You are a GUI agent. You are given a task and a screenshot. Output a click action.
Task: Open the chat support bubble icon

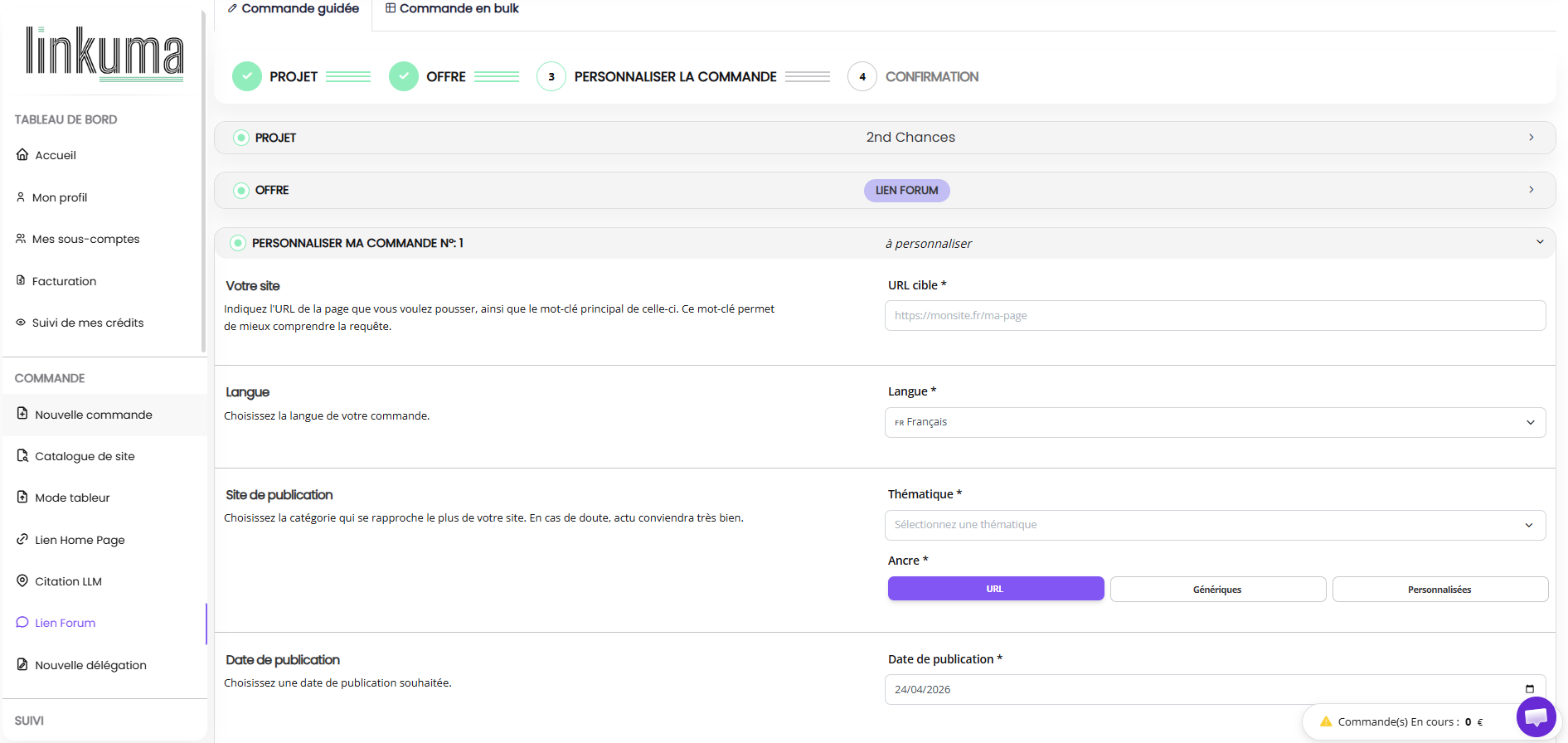[1536, 716]
